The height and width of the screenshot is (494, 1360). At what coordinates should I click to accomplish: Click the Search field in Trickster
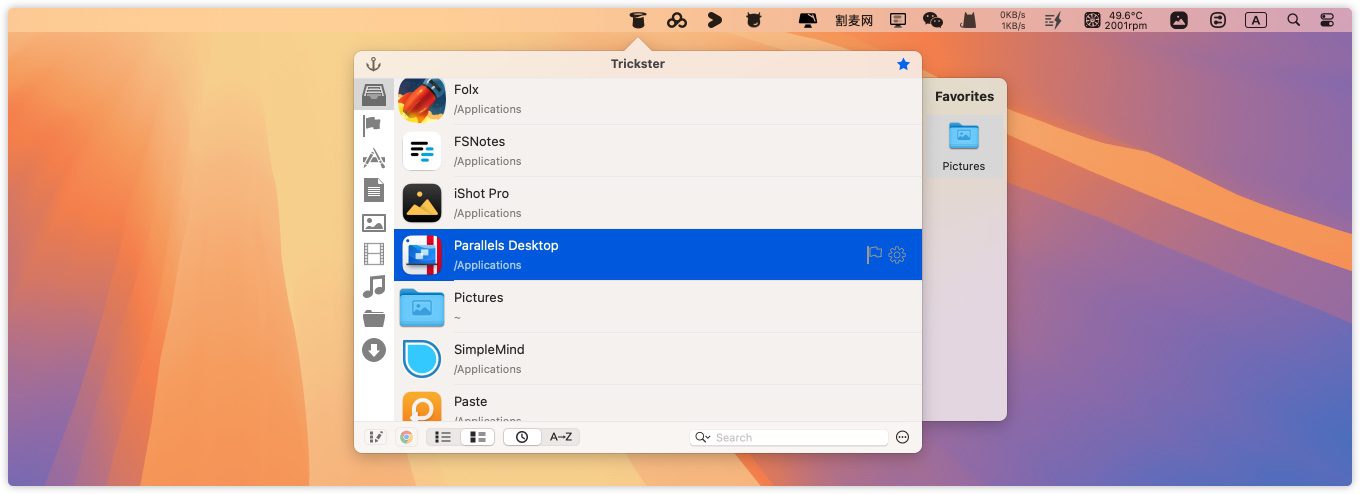click(x=789, y=437)
